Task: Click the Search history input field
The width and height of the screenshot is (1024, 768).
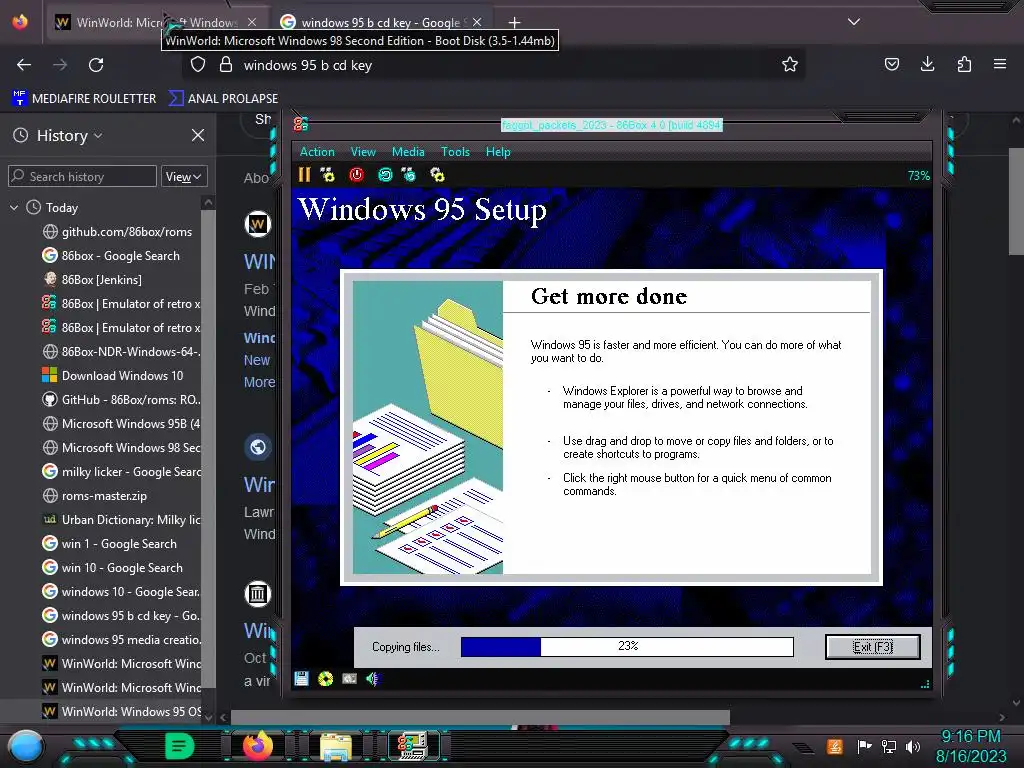Action: pyautogui.click(x=82, y=176)
